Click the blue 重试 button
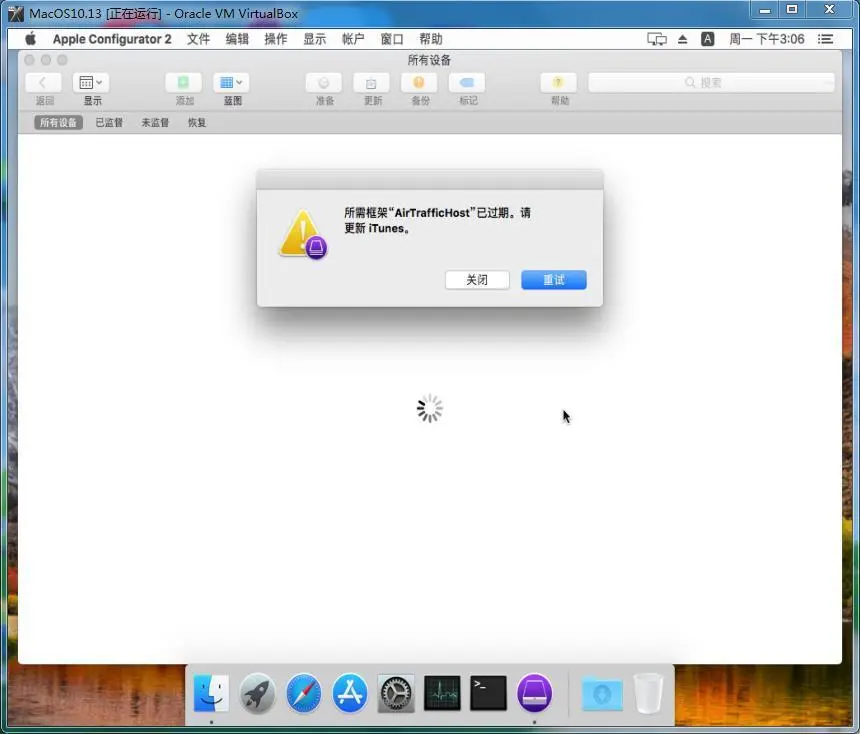Screen dimensions: 860x734 pyautogui.click(x=554, y=280)
